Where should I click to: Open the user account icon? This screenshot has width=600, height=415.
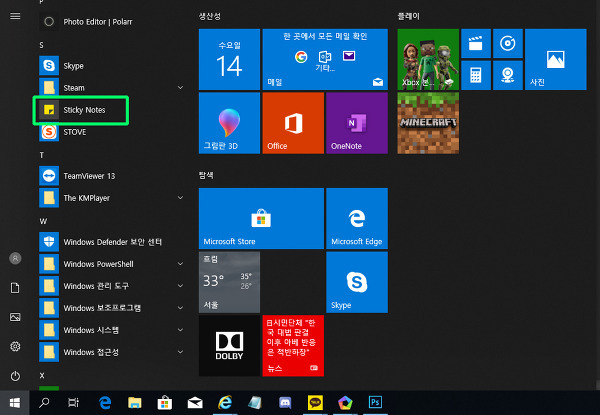tap(15, 258)
